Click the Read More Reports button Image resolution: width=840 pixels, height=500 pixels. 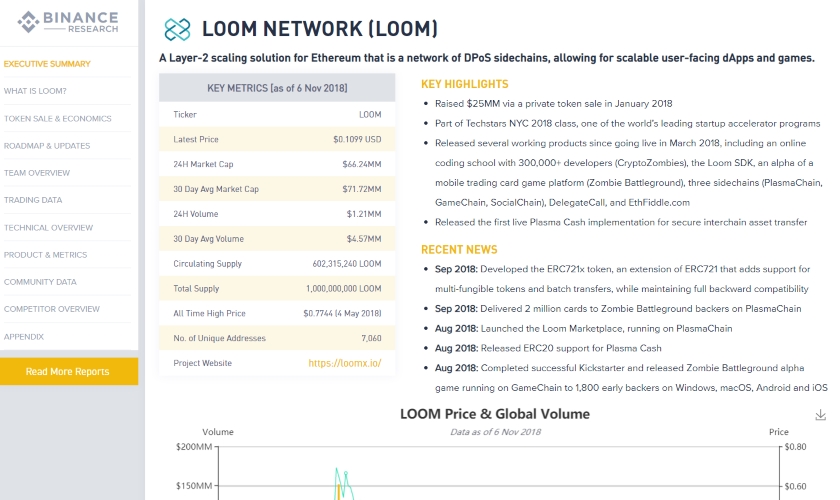[69, 371]
